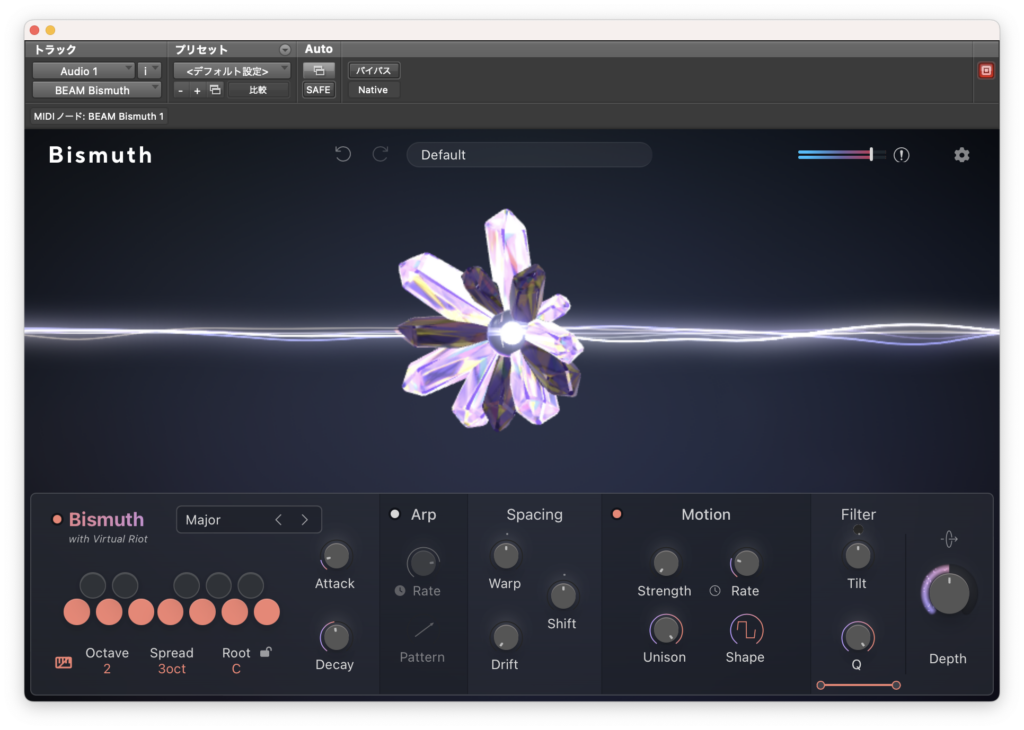Click the Warp knob
This screenshot has width=1024, height=730.
coord(505,556)
